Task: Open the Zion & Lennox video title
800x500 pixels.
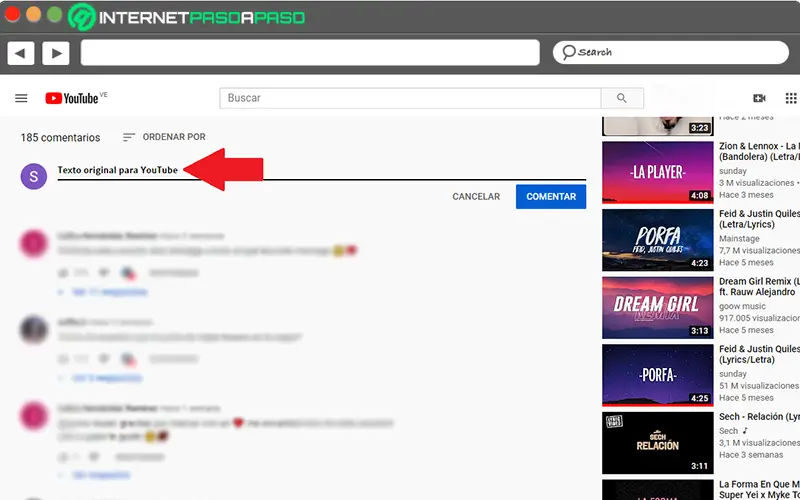Action: tap(759, 152)
